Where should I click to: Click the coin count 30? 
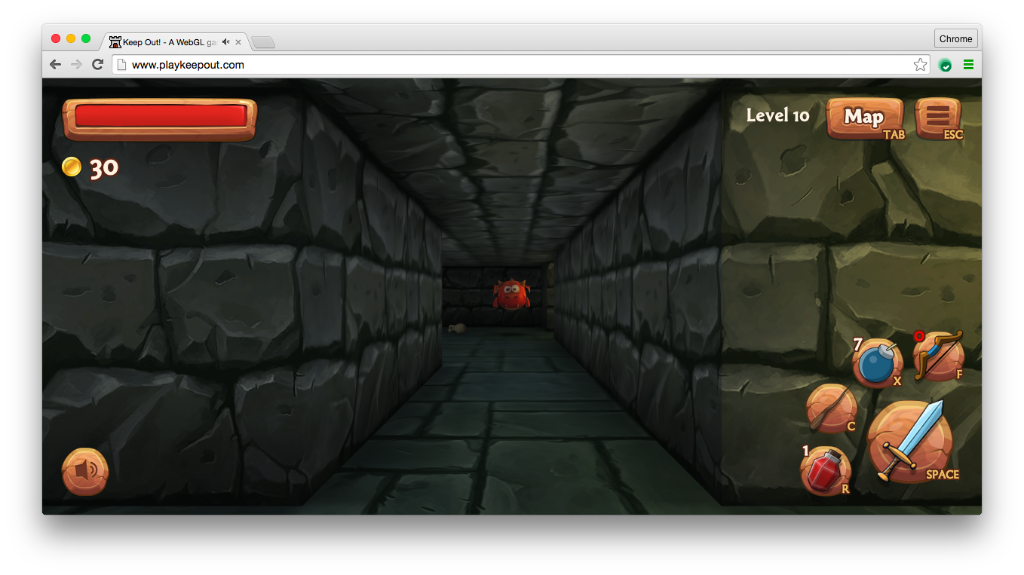(x=104, y=168)
